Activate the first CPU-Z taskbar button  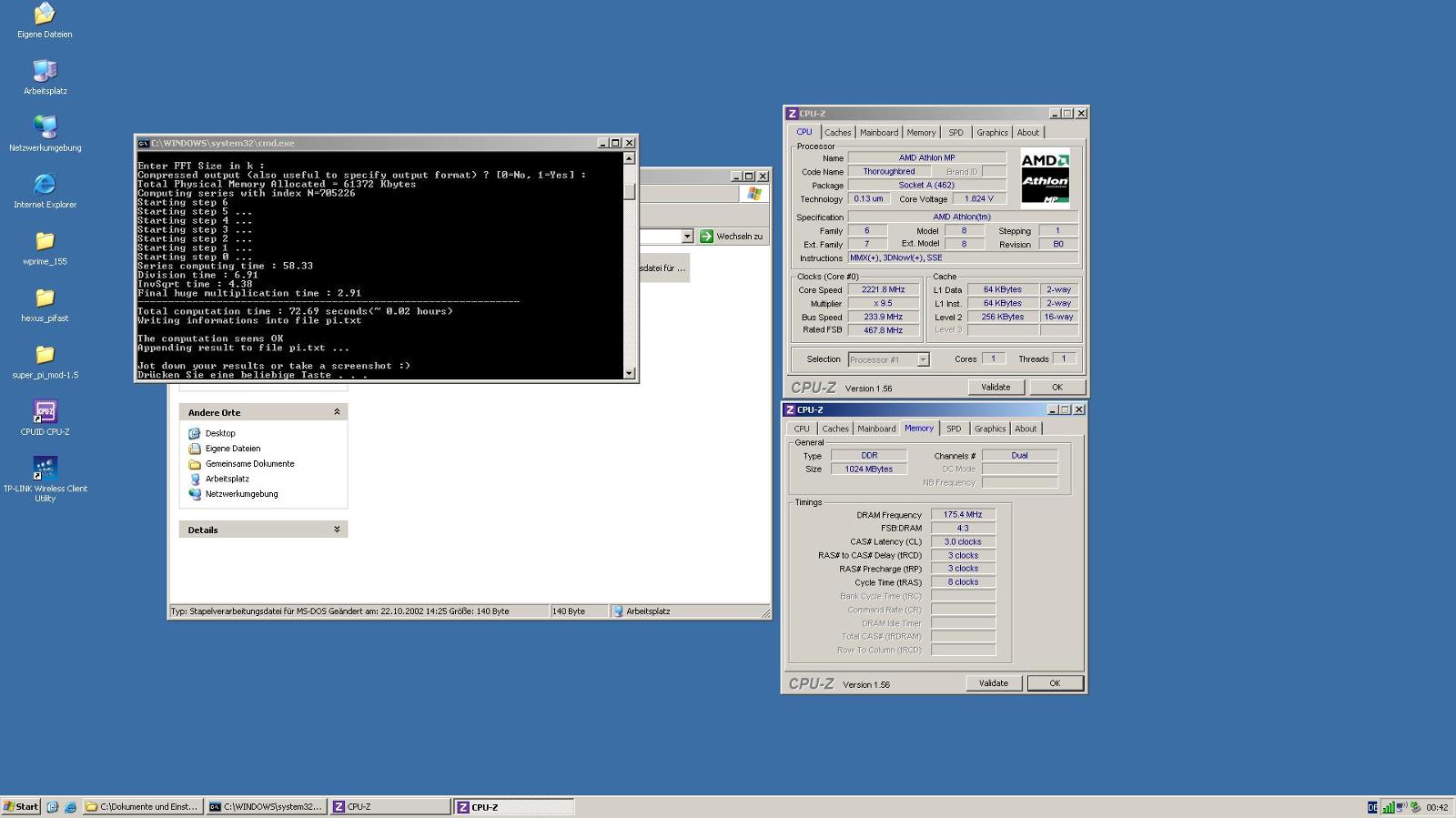(389, 807)
